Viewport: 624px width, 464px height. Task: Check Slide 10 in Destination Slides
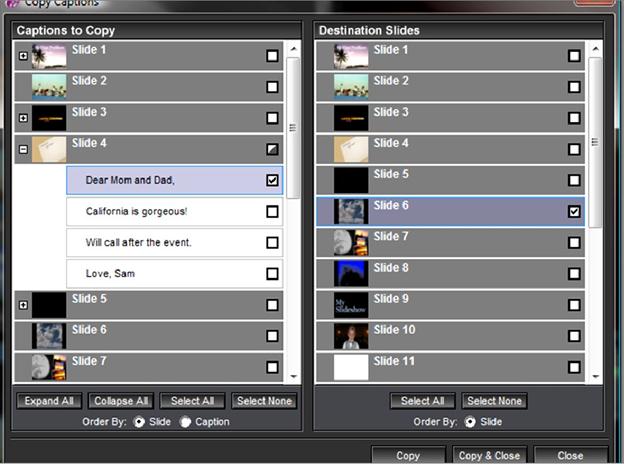click(x=574, y=336)
